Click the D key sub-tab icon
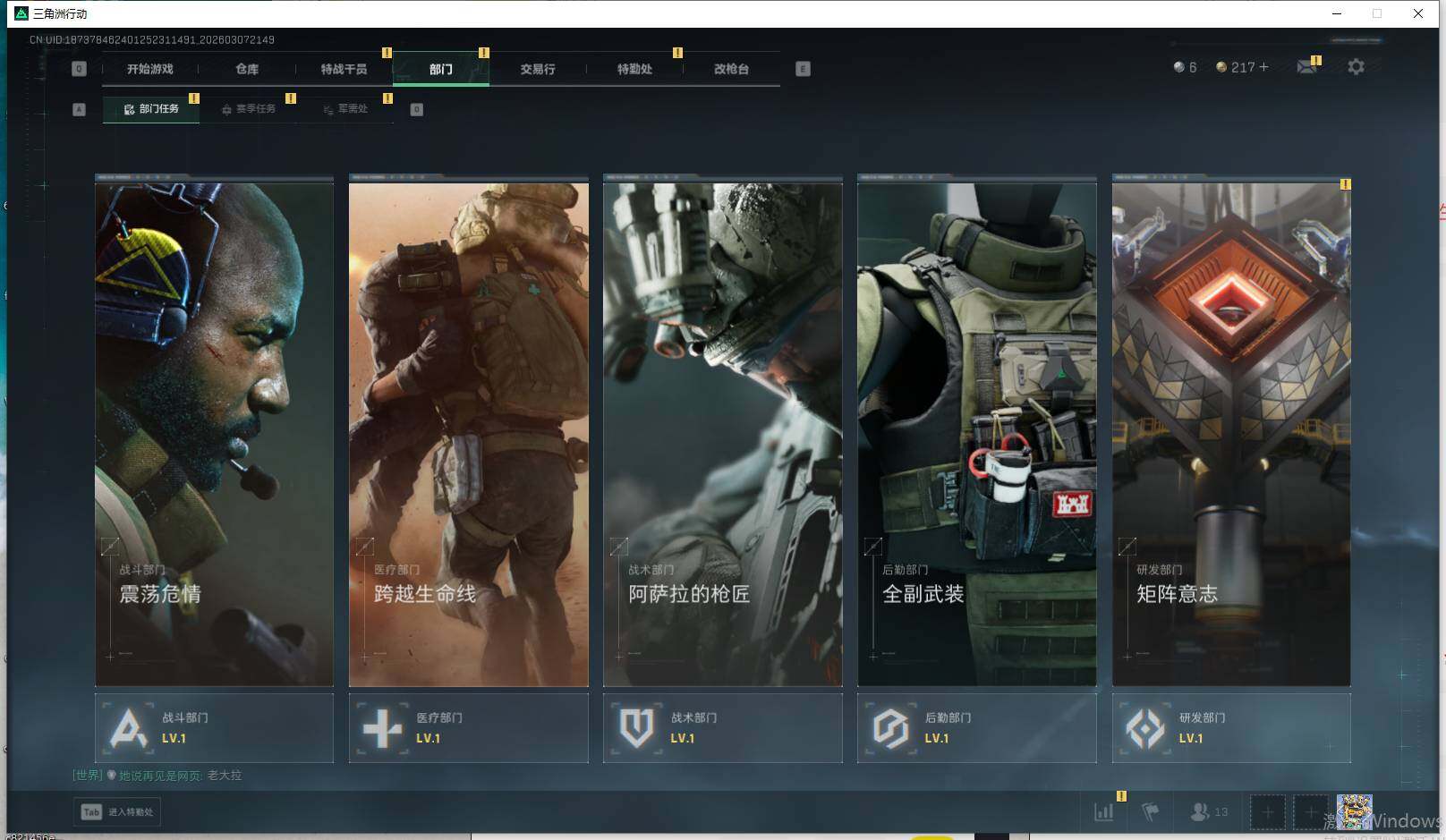The image size is (1446, 840). (416, 109)
